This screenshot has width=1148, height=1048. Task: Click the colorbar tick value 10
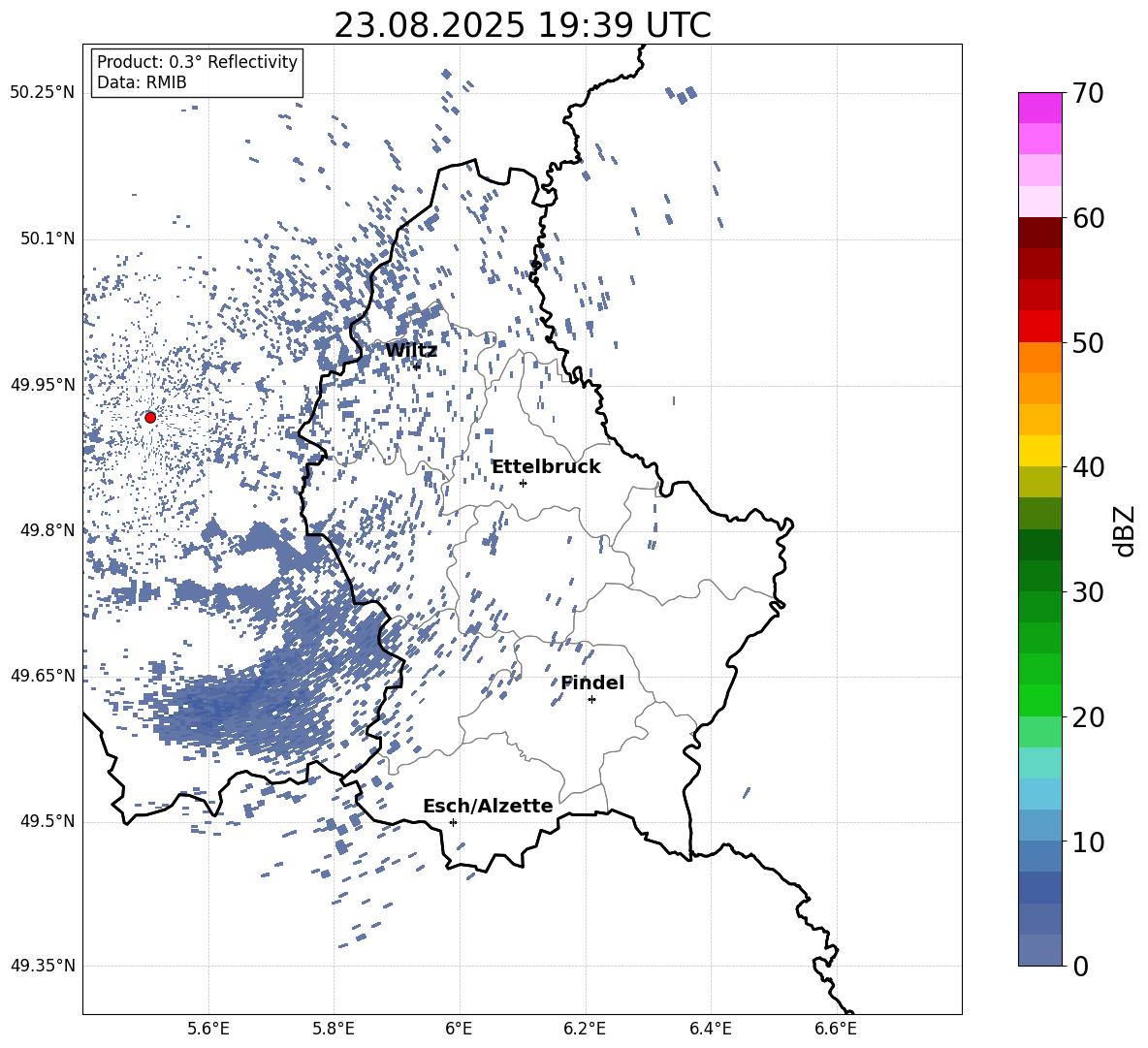point(1088,842)
